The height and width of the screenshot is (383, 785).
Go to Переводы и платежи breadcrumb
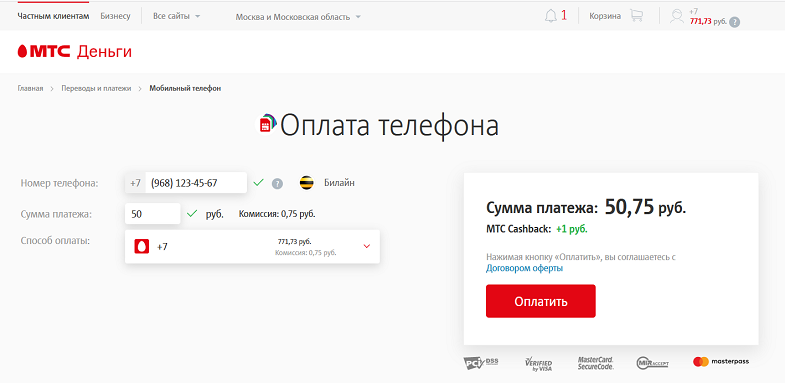click(96, 89)
